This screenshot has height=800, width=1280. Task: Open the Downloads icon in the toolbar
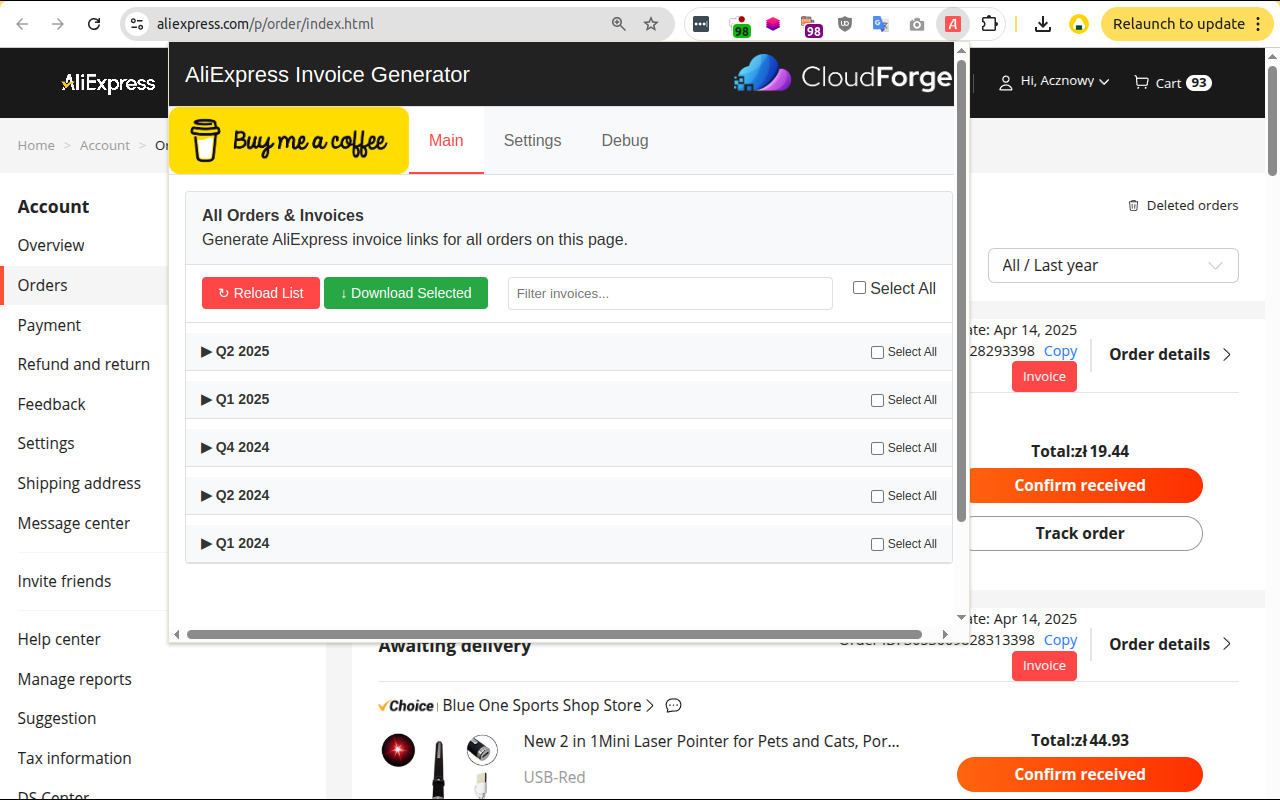click(x=1042, y=23)
